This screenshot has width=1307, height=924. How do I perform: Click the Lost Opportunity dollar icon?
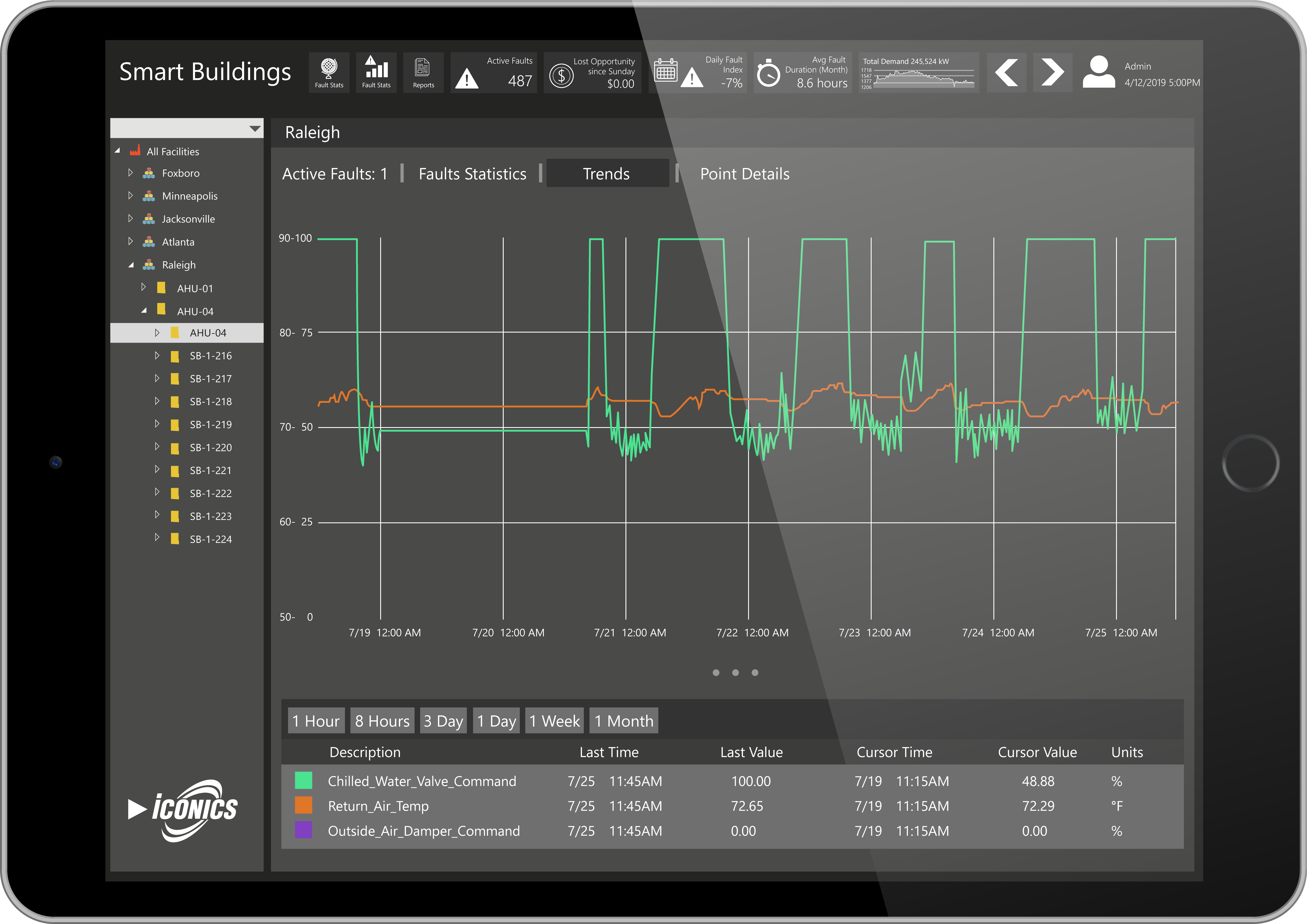(x=561, y=75)
